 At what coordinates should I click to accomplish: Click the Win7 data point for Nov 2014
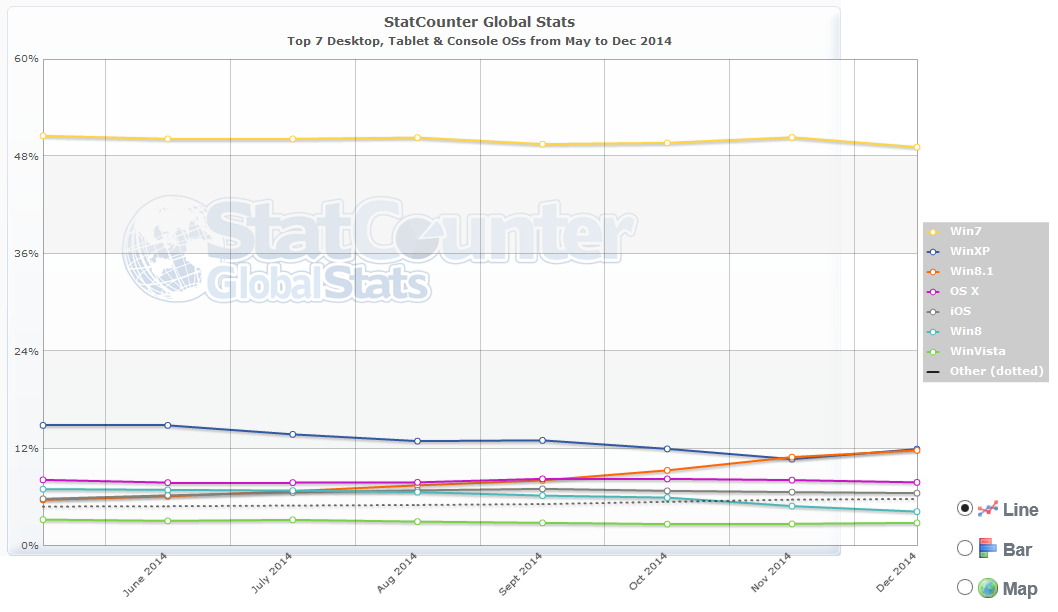pos(792,138)
